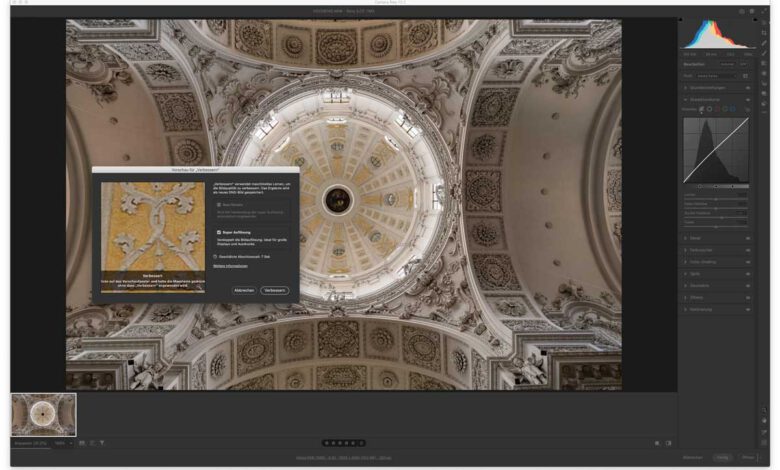Open the filmstrip sort options icon
780x470 pixels.
tap(93, 443)
